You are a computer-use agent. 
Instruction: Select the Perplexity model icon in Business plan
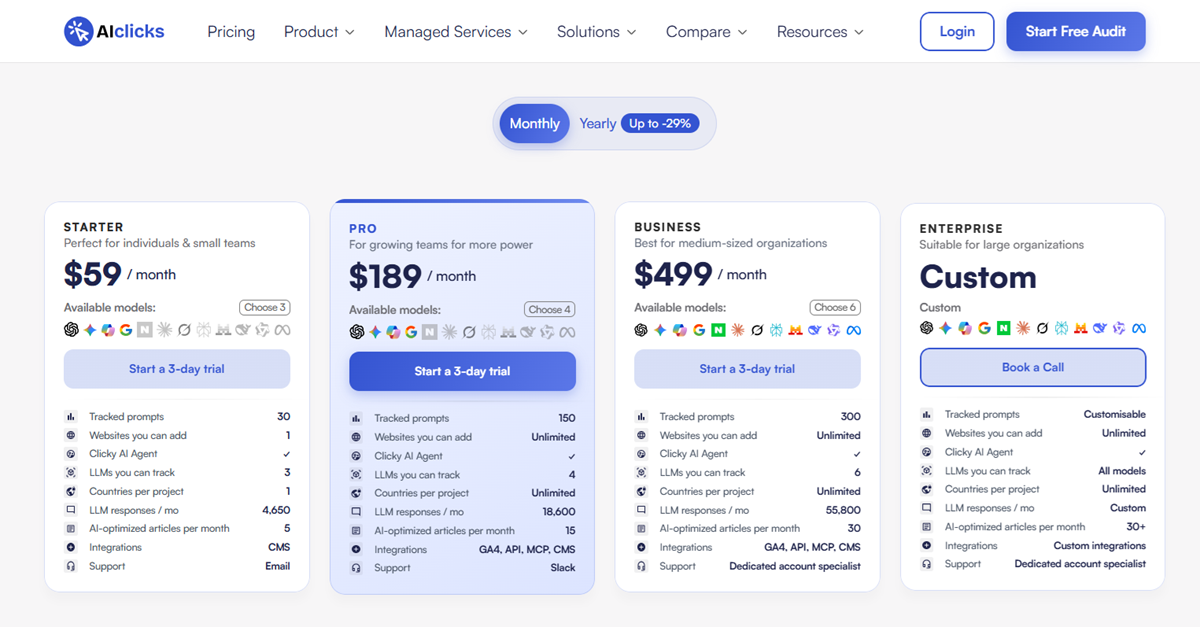click(x=776, y=330)
